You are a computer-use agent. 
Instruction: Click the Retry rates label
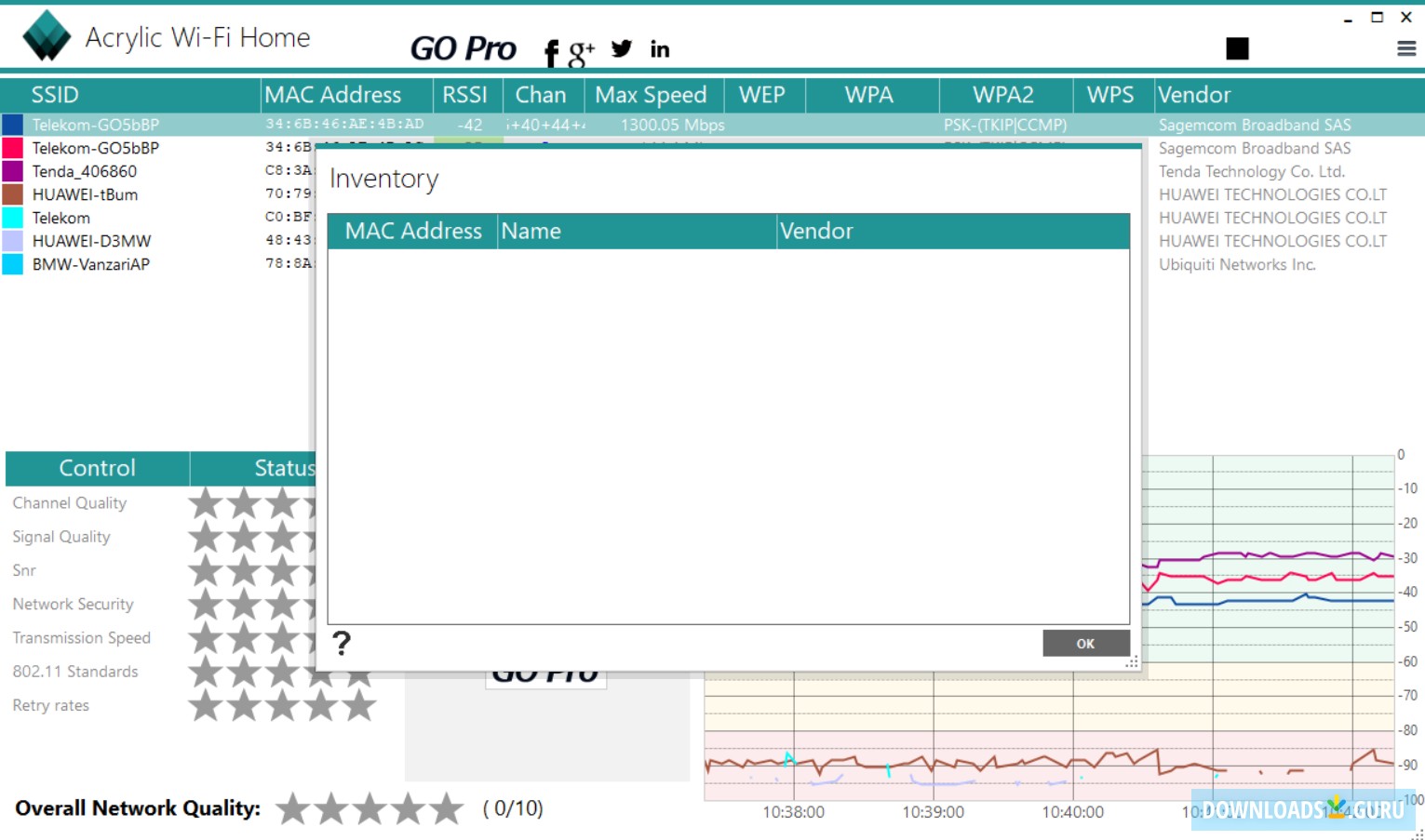[51, 706]
